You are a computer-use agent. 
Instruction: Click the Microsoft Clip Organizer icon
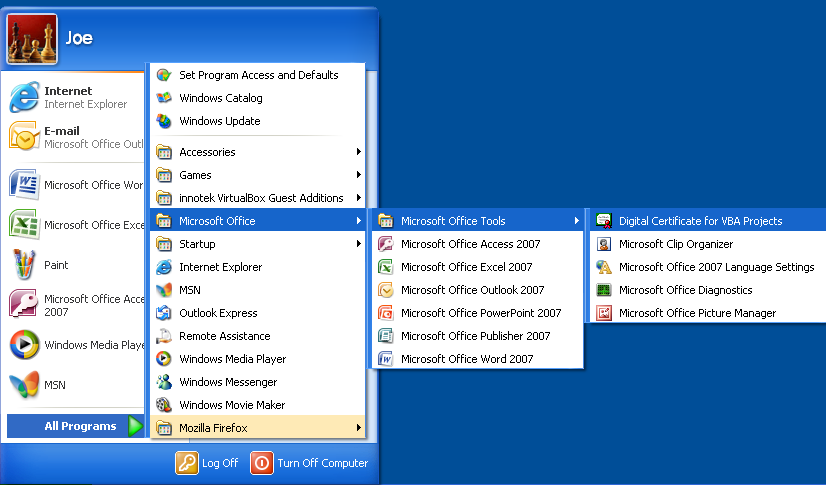(604, 244)
